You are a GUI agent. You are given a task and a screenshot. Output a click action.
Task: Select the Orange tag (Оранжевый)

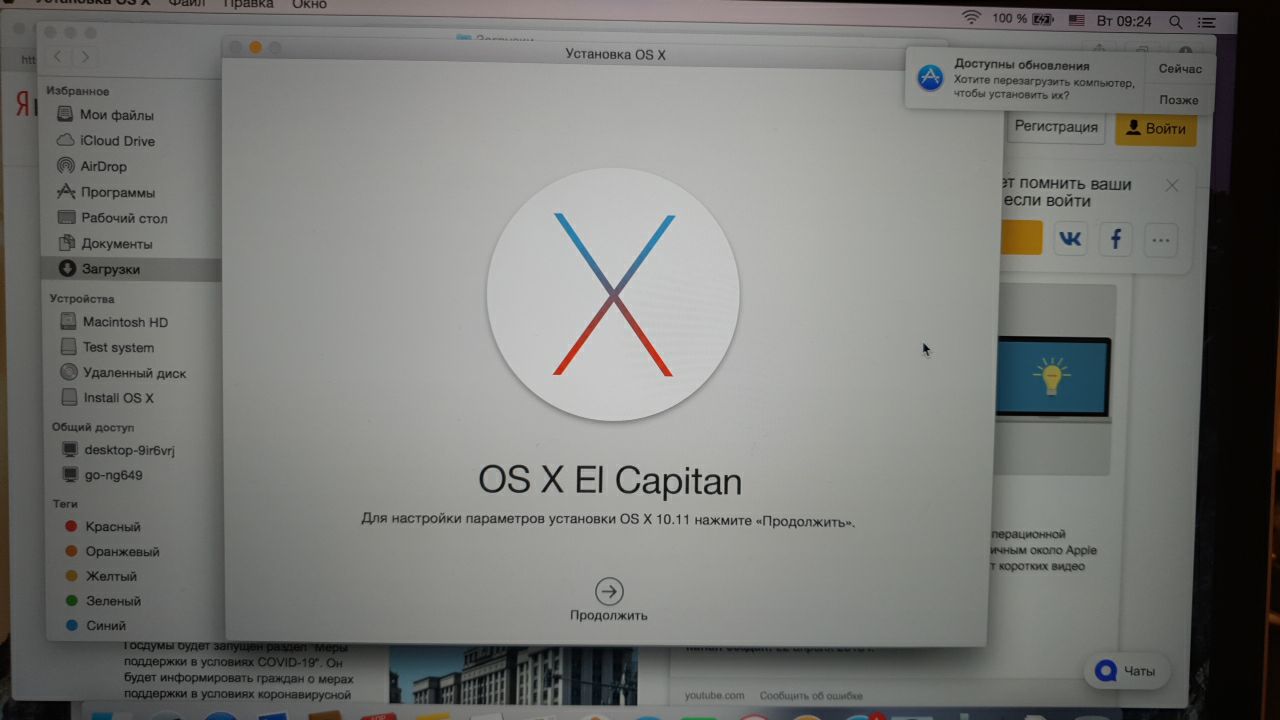coord(112,552)
